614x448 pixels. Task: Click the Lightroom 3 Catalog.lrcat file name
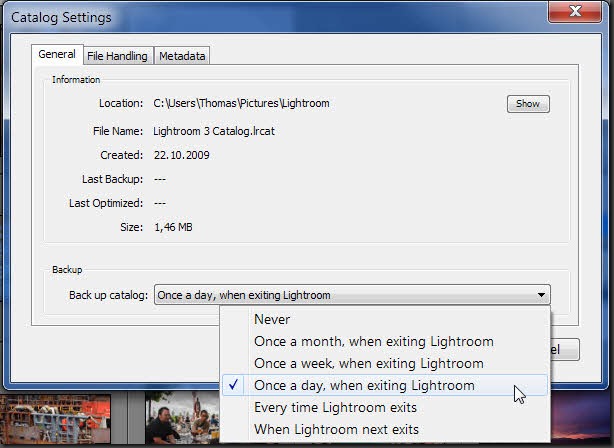214,131
